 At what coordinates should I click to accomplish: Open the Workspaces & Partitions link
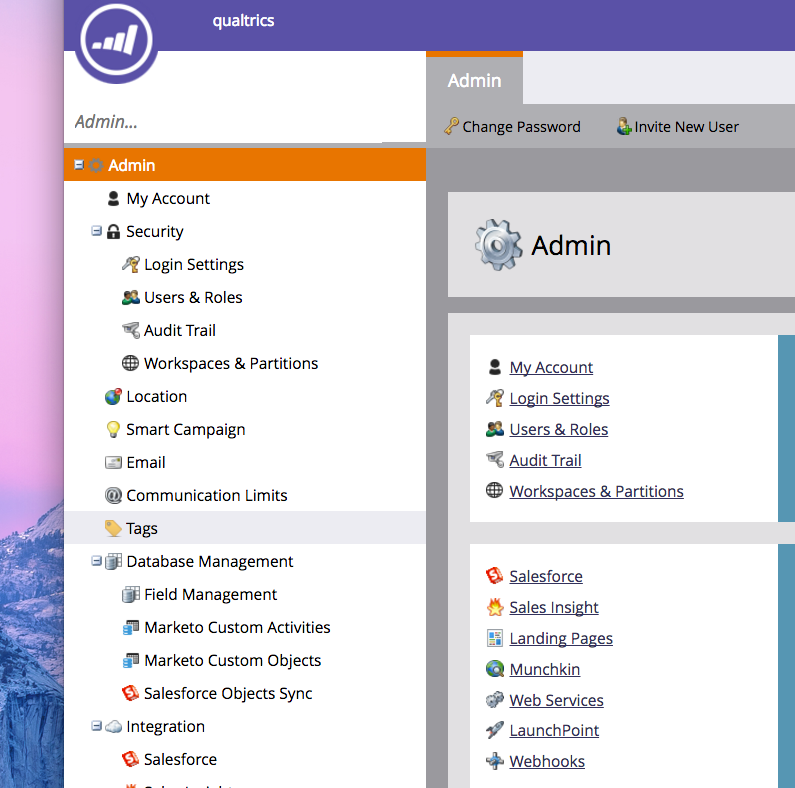(596, 491)
